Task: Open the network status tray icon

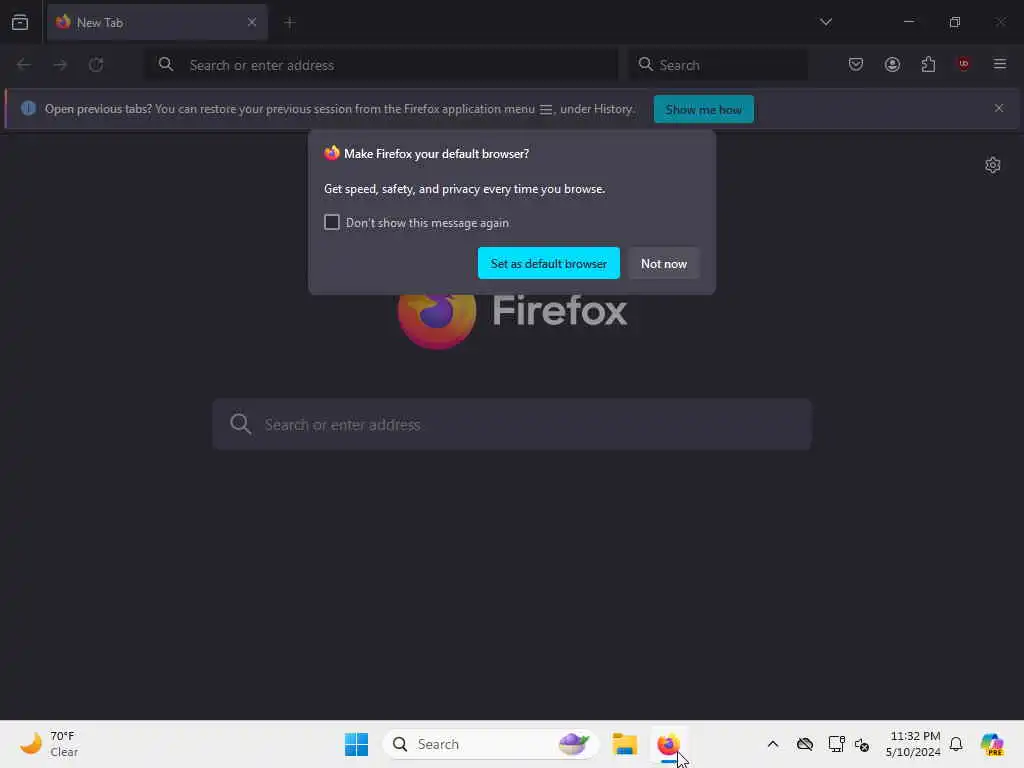Action: coord(836,744)
